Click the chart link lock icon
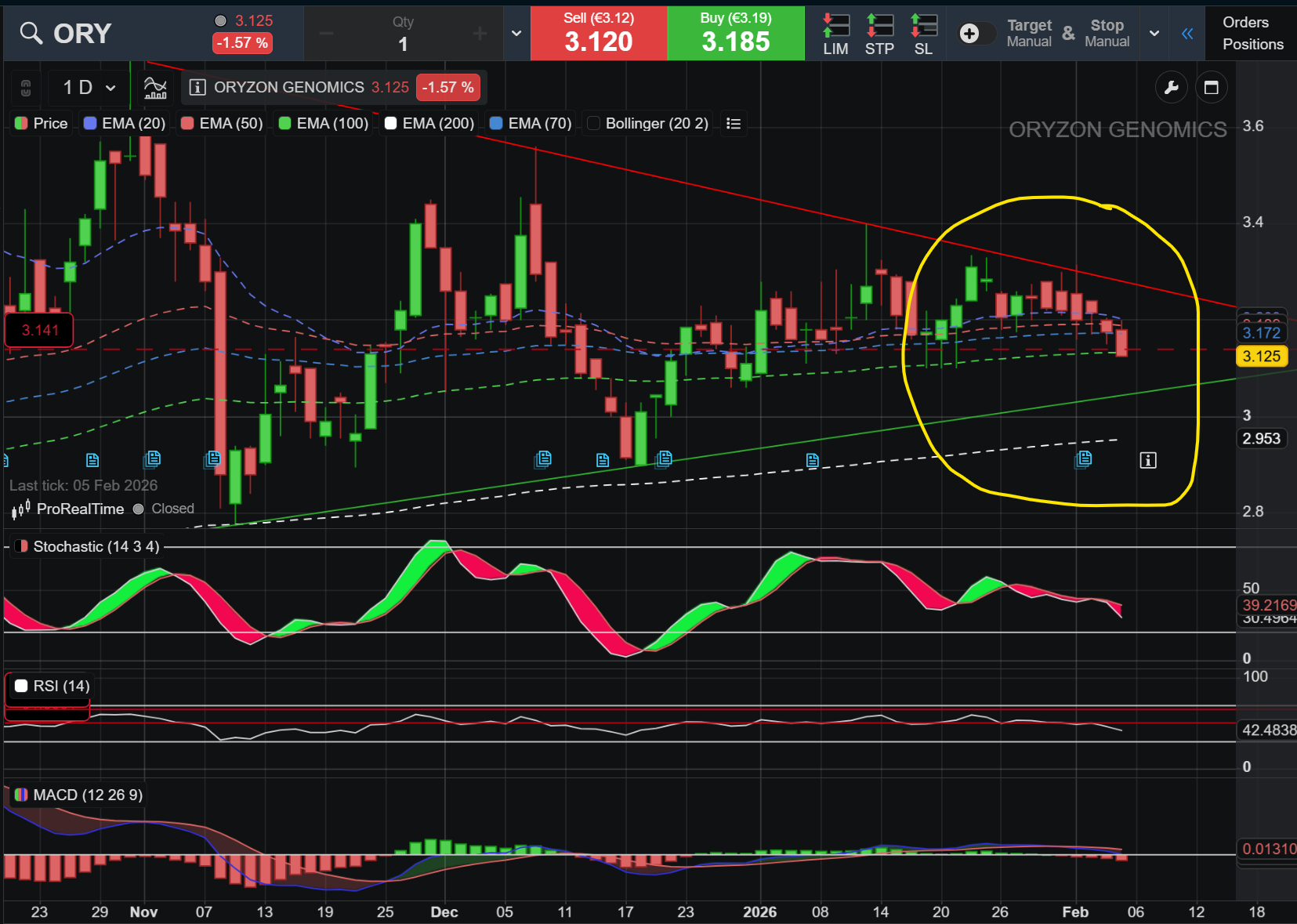This screenshot has height=924, width=1297. point(26,88)
